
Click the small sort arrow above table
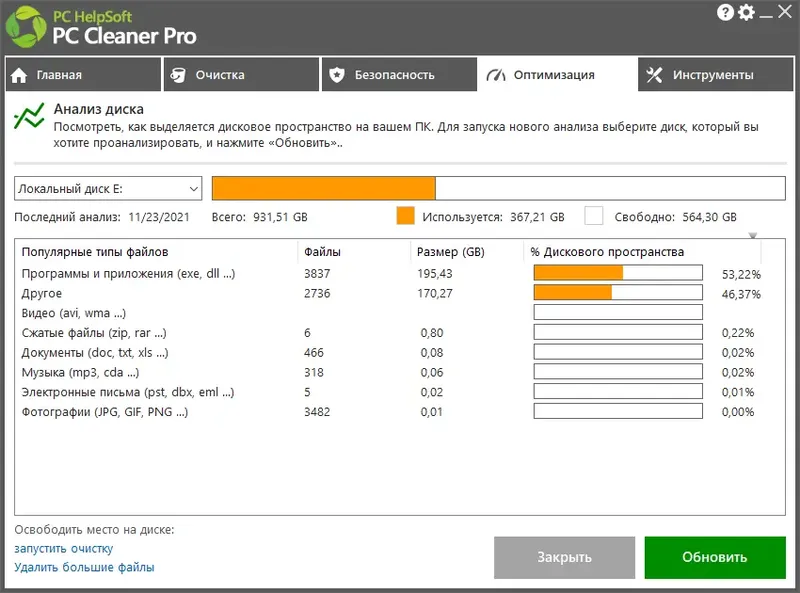tap(753, 235)
